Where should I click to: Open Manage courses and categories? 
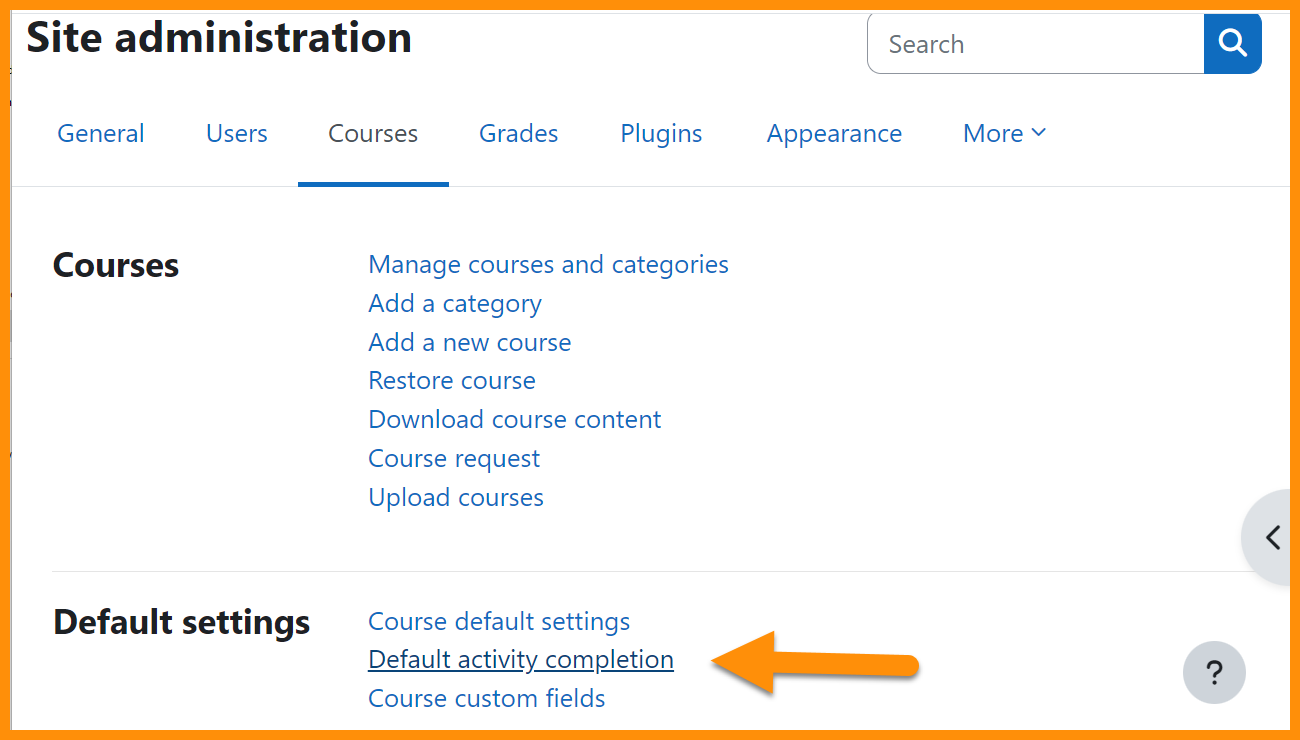548,264
